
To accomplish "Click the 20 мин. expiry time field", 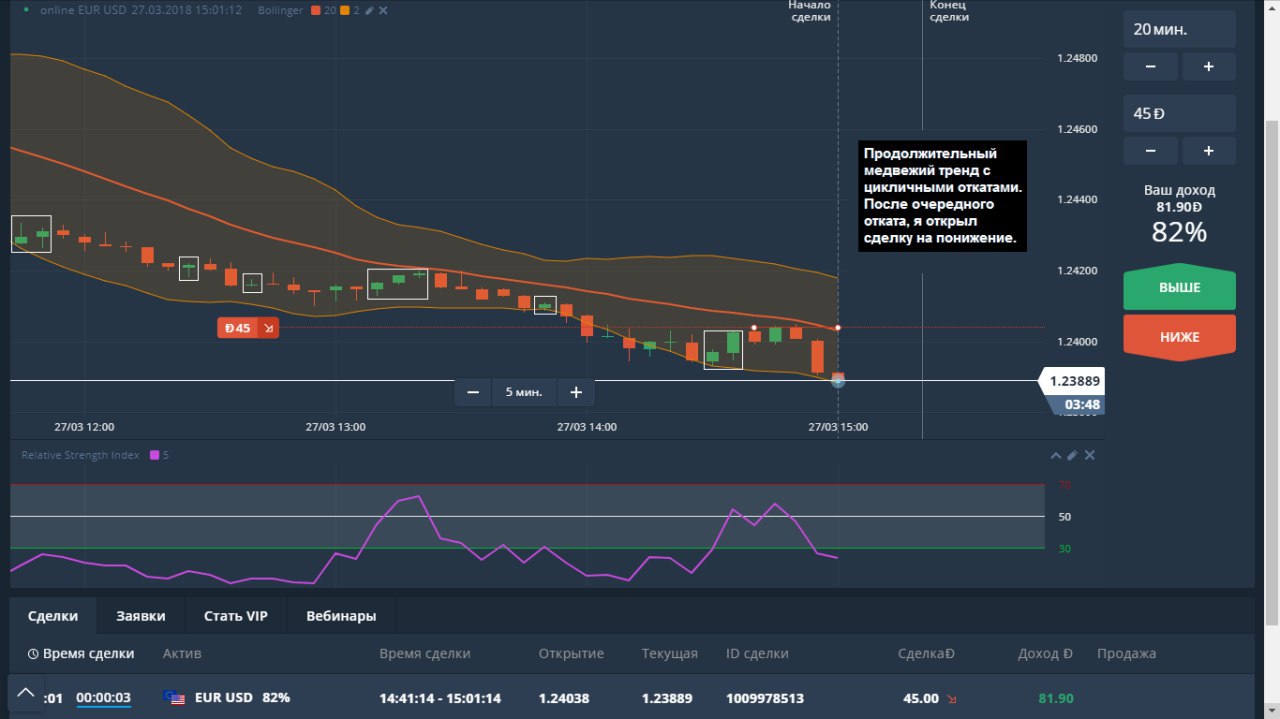I will click(x=1180, y=29).
